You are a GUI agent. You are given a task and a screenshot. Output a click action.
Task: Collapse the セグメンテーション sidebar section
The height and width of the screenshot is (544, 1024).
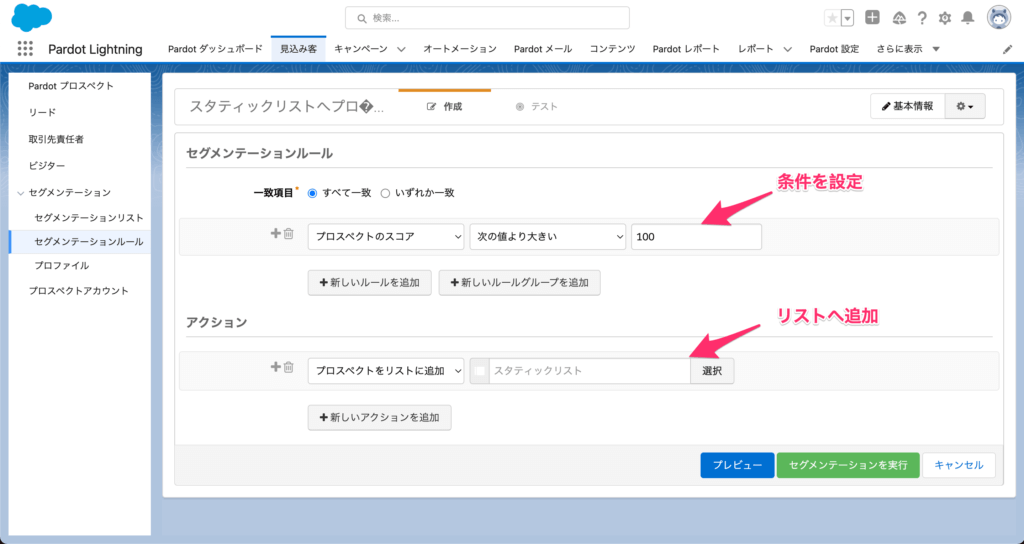point(21,193)
